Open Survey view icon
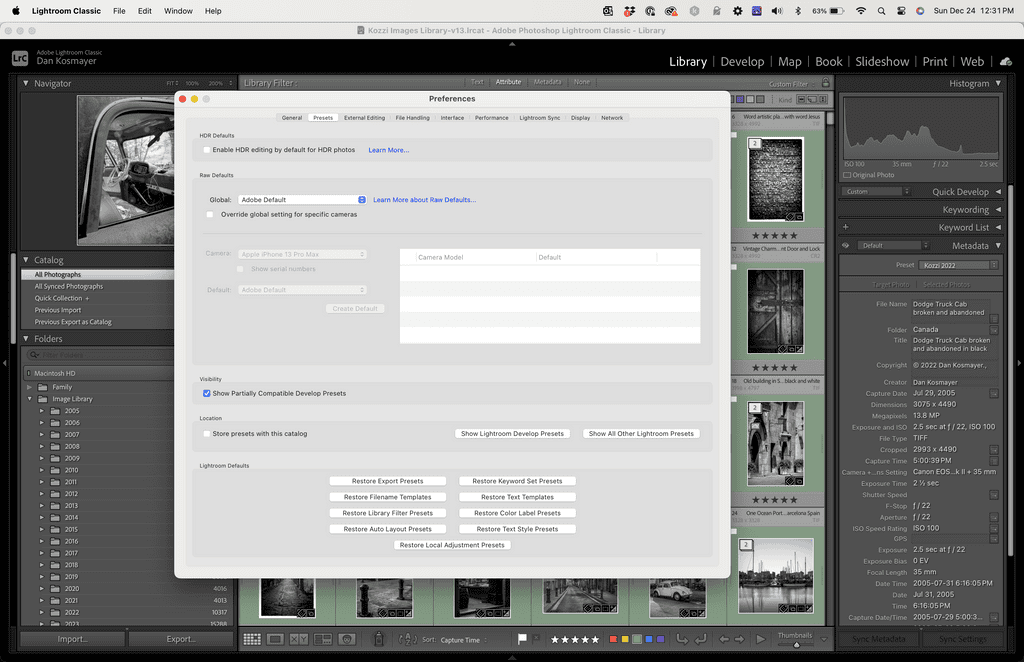This screenshot has width=1024, height=662. [x=323, y=640]
